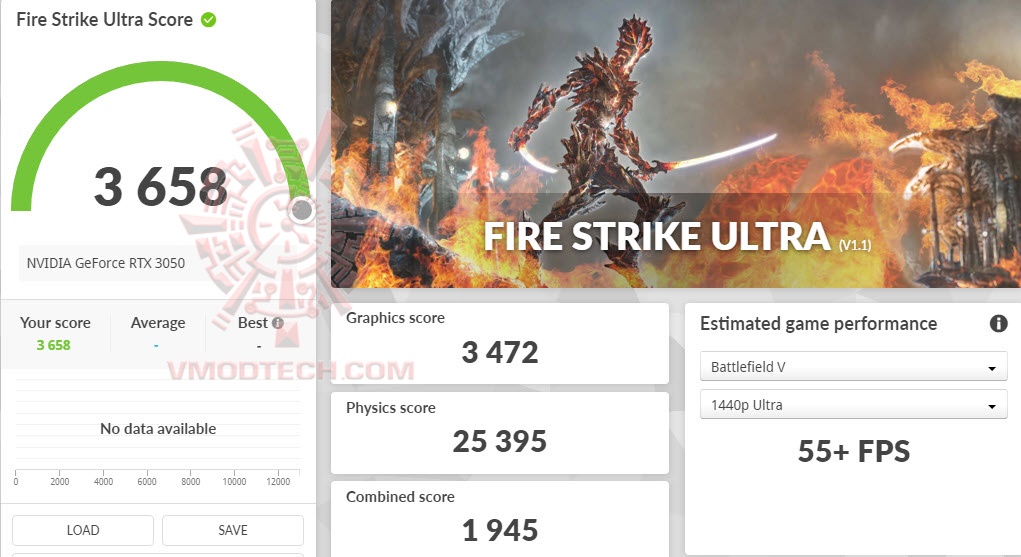1021x557 pixels.
Task: Select the Graphics score card
Action: tap(499, 342)
